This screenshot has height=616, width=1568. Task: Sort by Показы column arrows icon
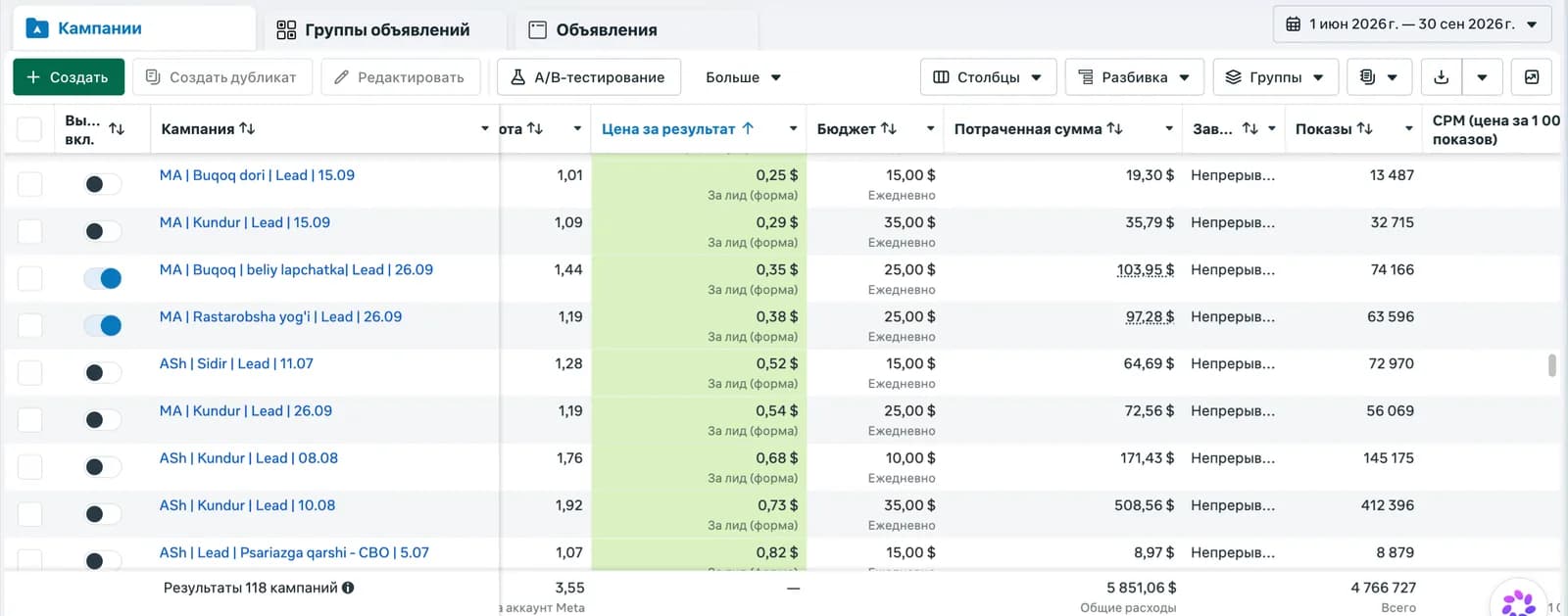coord(1365,128)
